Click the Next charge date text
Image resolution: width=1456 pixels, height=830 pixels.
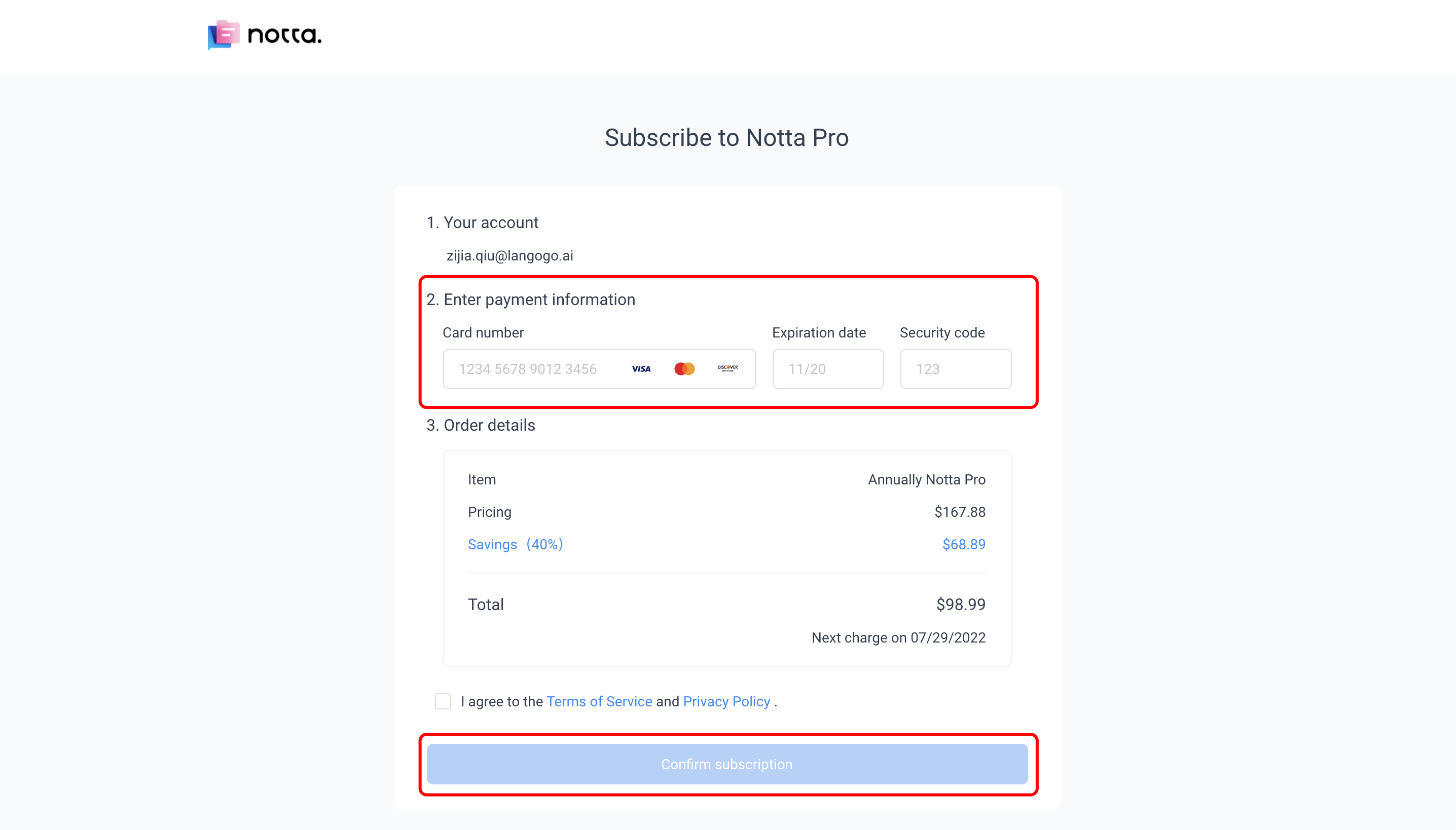pyautogui.click(x=899, y=637)
